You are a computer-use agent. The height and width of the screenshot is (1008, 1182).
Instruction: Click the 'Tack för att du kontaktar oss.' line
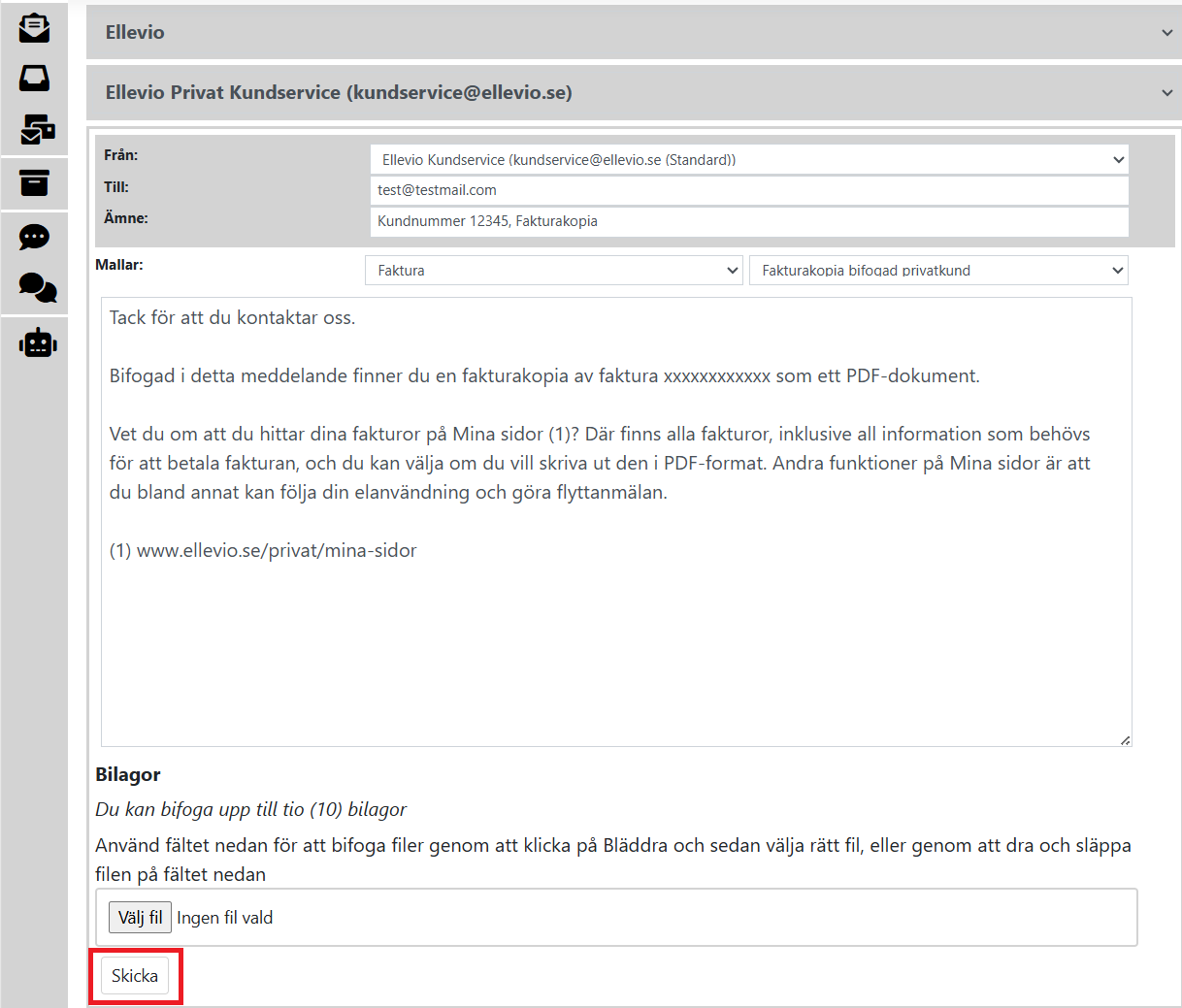coord(232,317)
